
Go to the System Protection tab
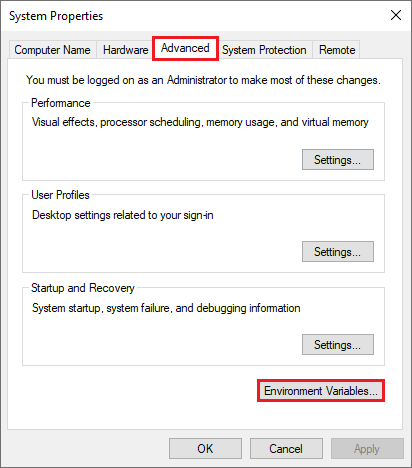(264, 50)
